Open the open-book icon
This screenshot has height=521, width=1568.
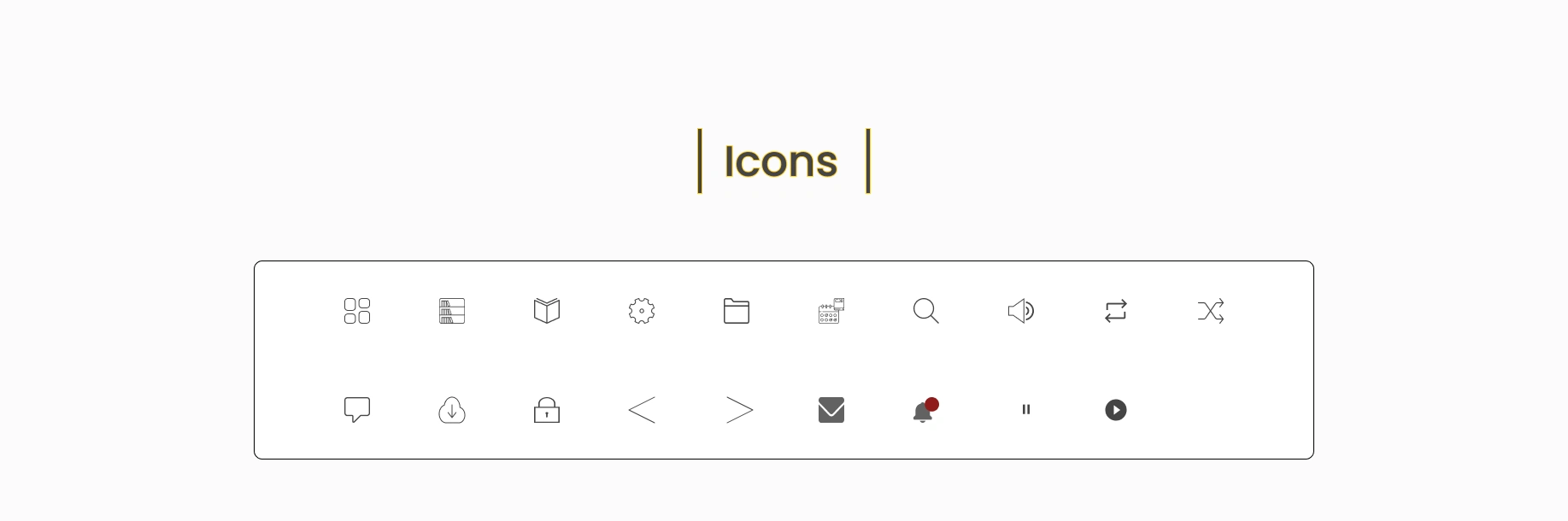[x=547, y=311]
